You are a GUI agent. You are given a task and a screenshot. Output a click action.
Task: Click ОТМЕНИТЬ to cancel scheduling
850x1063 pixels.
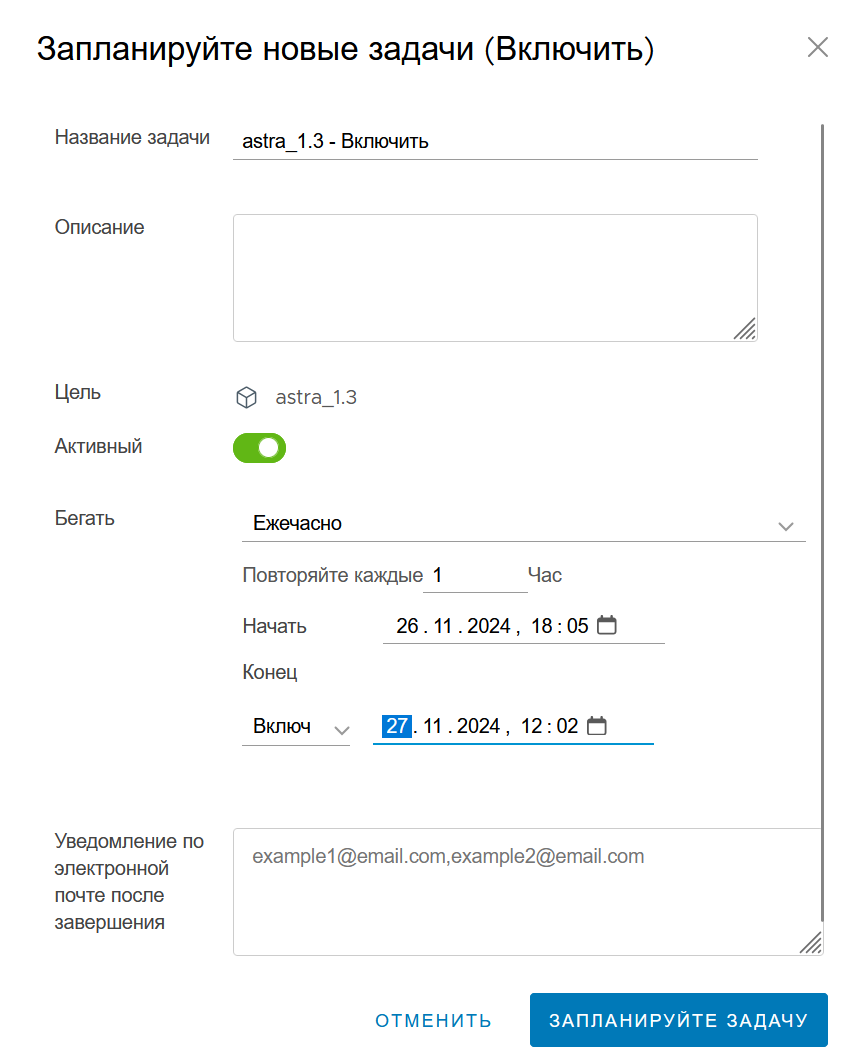click(x=434, y=1020)
